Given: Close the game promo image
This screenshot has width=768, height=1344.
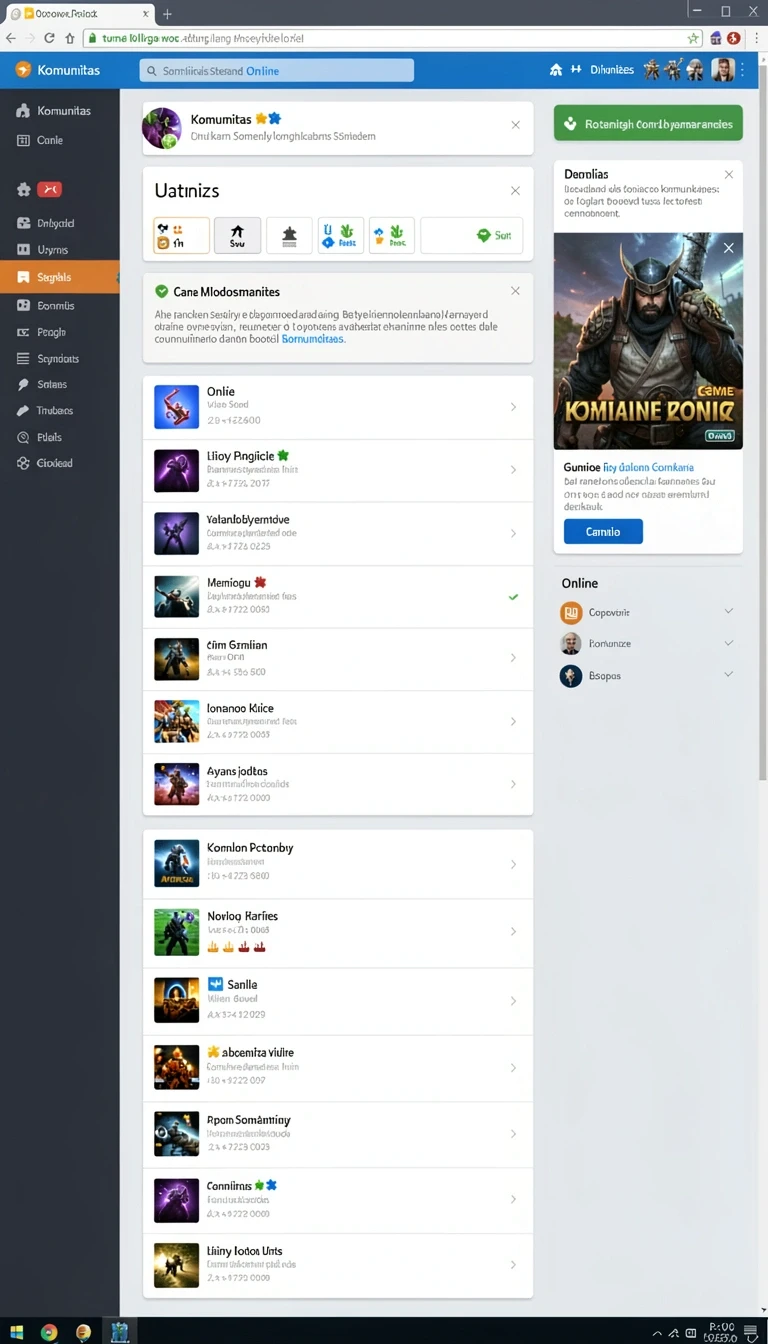Looking at the screenshot, I should point(728,248).
